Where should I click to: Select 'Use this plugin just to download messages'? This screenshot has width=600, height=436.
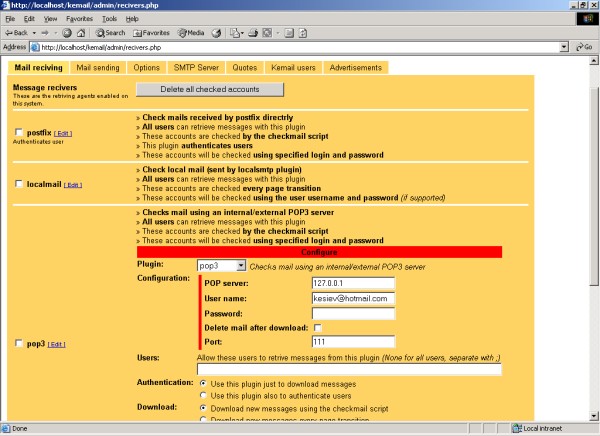click(x=203, y=383)
